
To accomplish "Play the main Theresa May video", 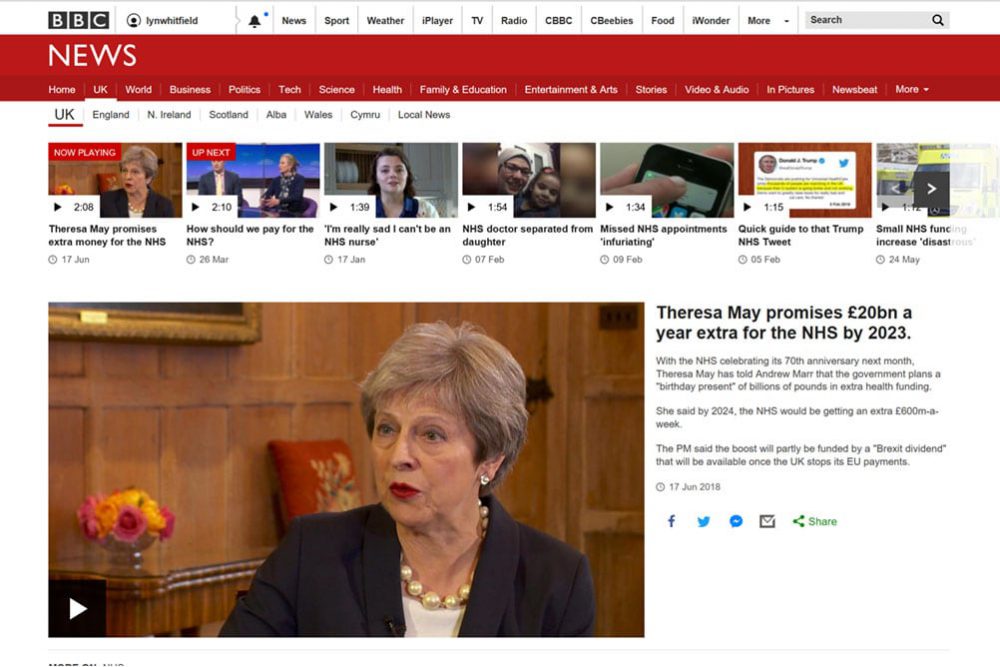I will click(x=77, y=608).
